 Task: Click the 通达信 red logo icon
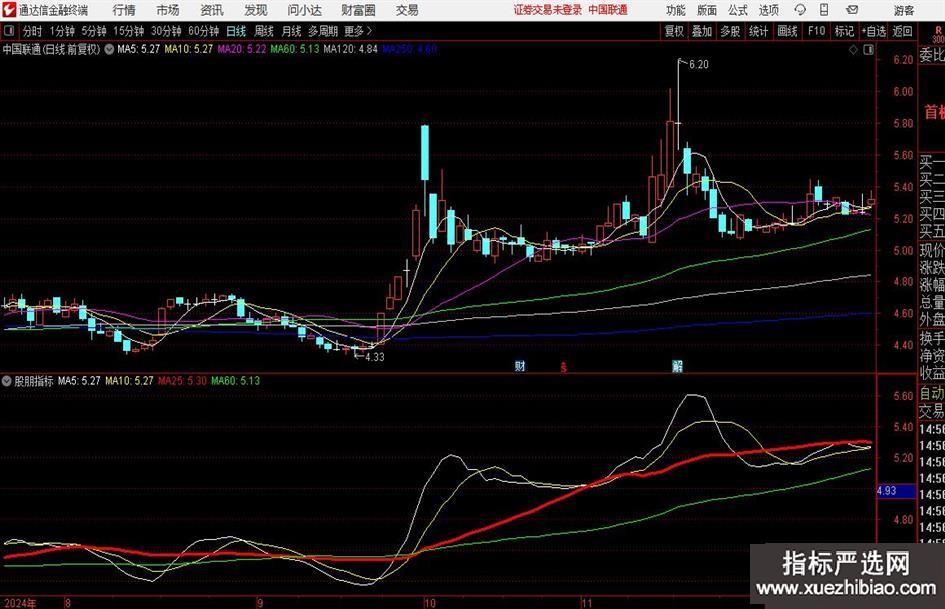click(9, 10)
